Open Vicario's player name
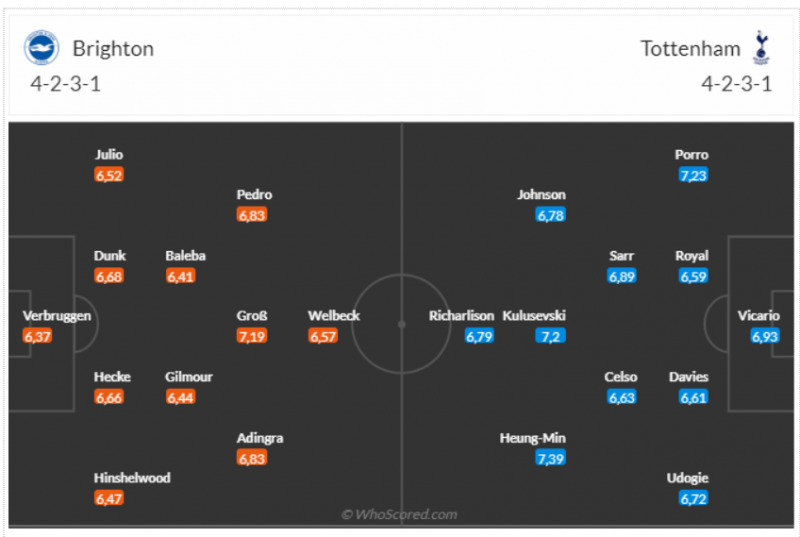This screenshot has height=537, width=800. click(758, 316)
